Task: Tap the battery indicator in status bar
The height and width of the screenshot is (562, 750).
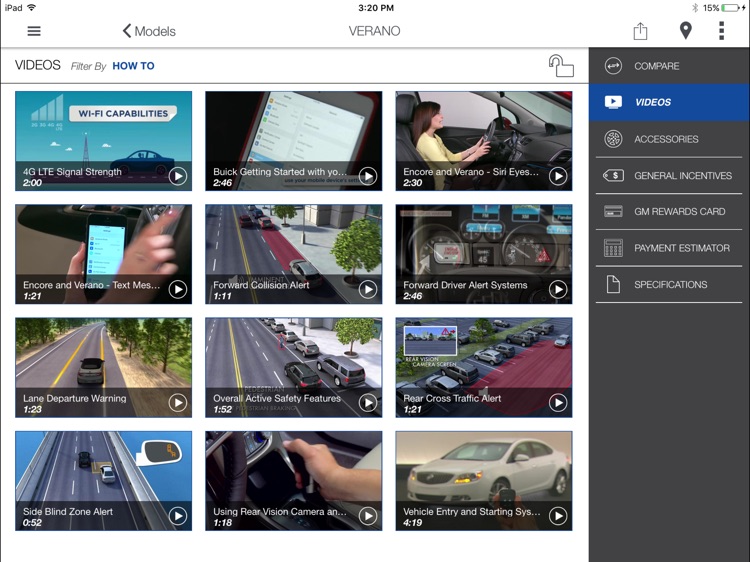Action: click(x=732, y=8)
